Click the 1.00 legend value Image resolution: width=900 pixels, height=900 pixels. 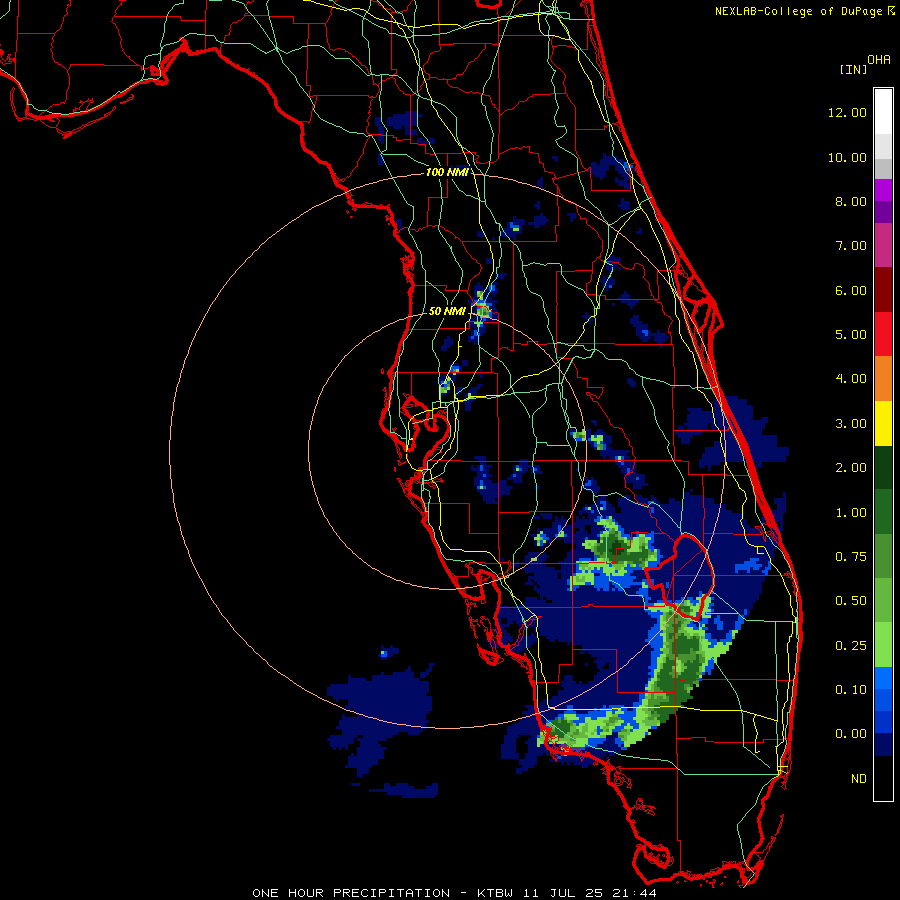[851, 513]
